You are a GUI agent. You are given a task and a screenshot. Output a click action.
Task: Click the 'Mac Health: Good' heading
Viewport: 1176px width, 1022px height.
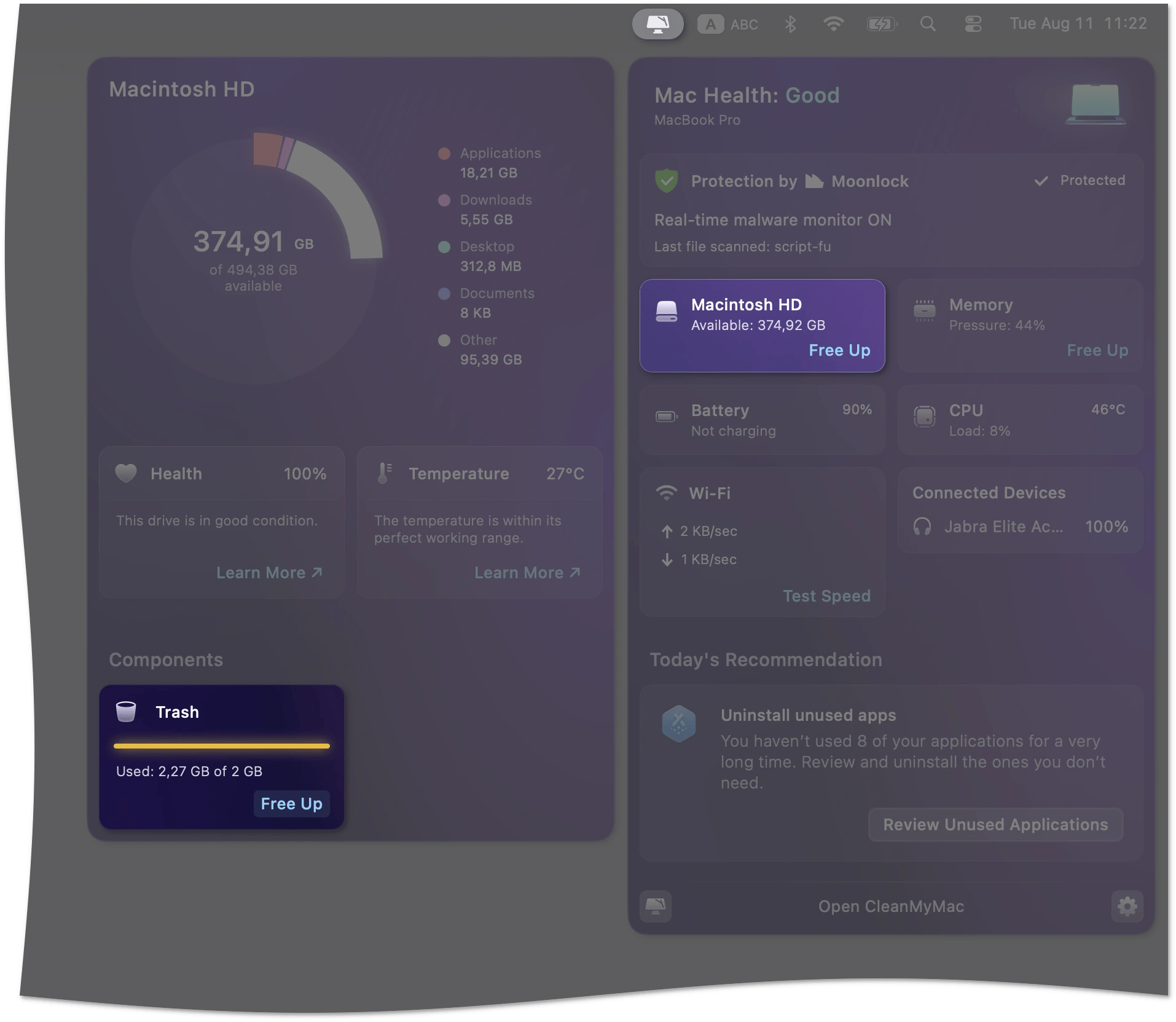coord(747,95)
